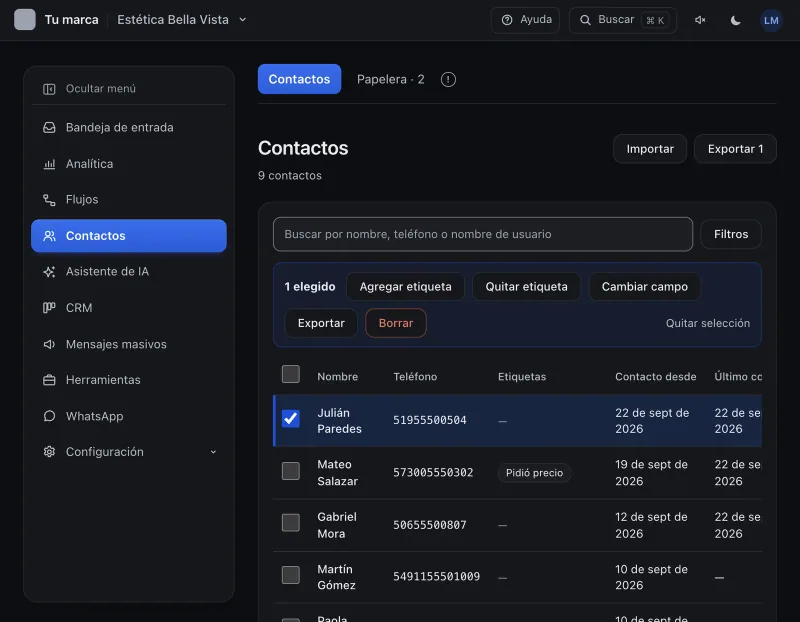Click the muted sound speaker icon

700,20
